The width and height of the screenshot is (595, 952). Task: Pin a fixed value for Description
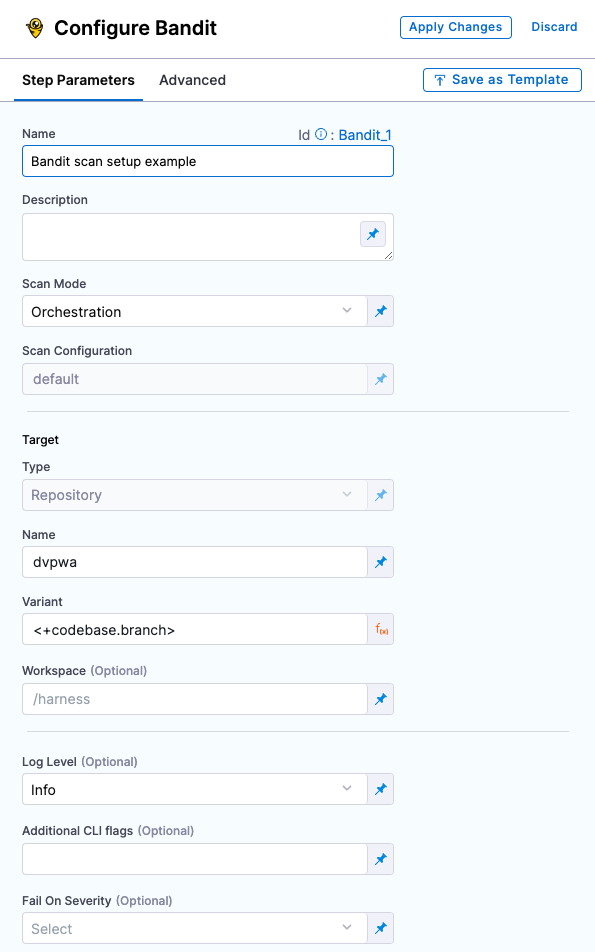(372, 234)
